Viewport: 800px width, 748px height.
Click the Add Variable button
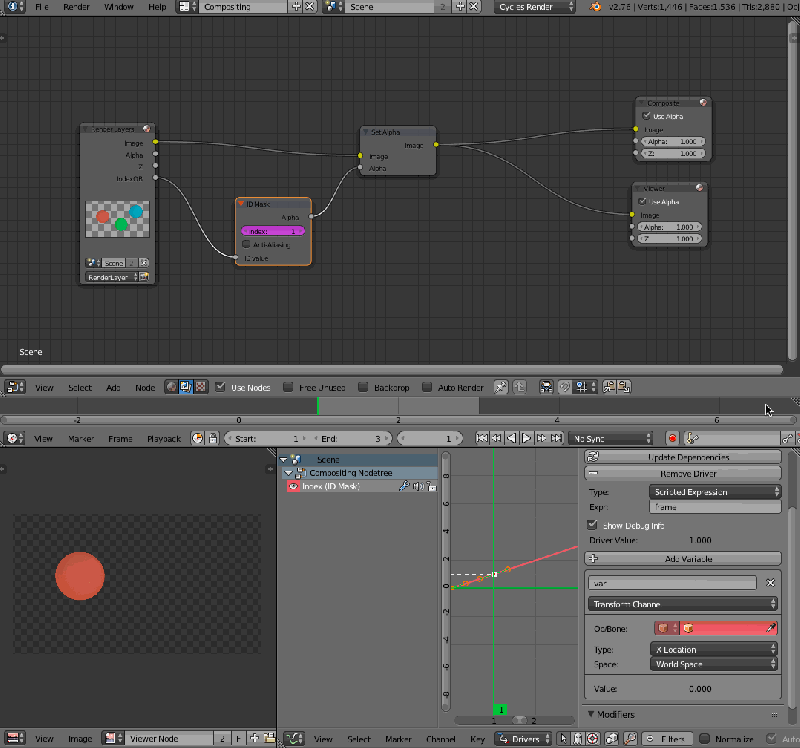[683, 559]
